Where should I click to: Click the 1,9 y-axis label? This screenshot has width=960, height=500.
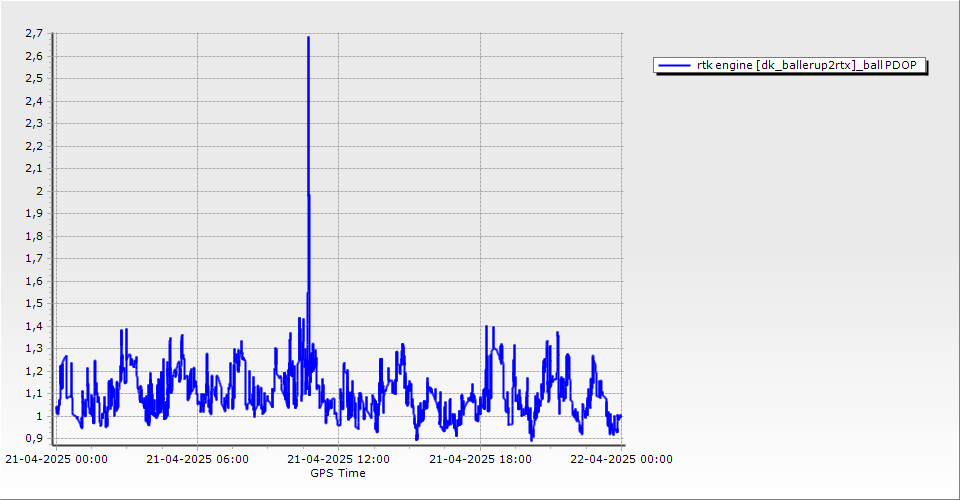pos(34,214)
